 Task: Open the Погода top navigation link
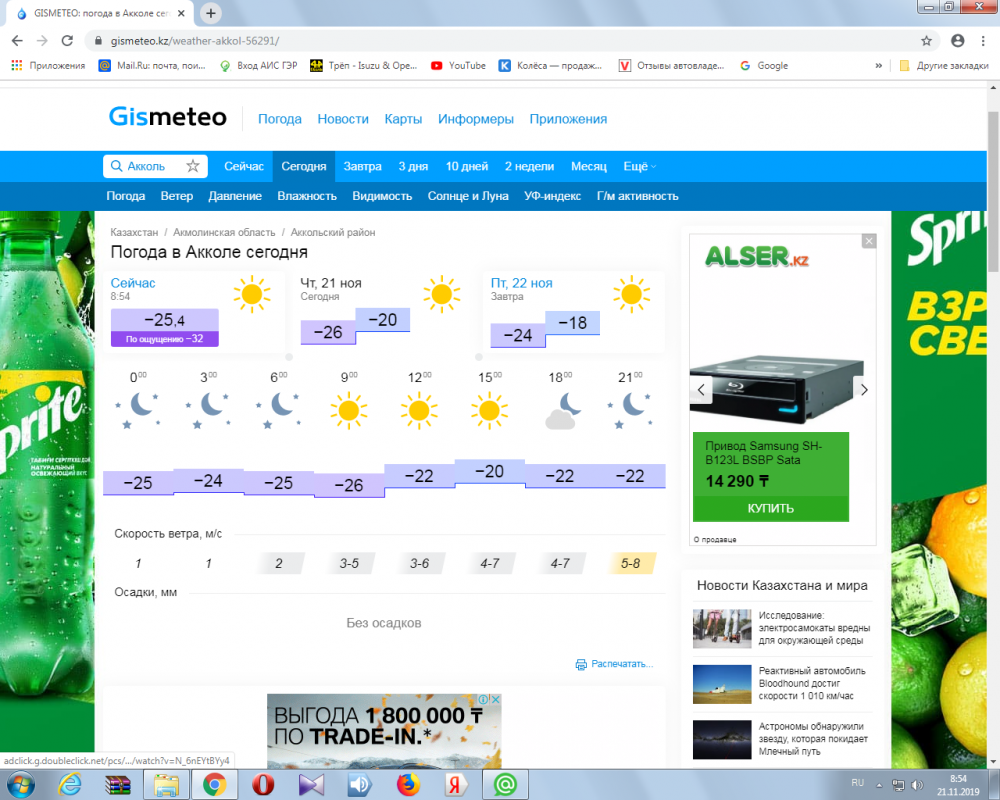(x=280, y=119)
